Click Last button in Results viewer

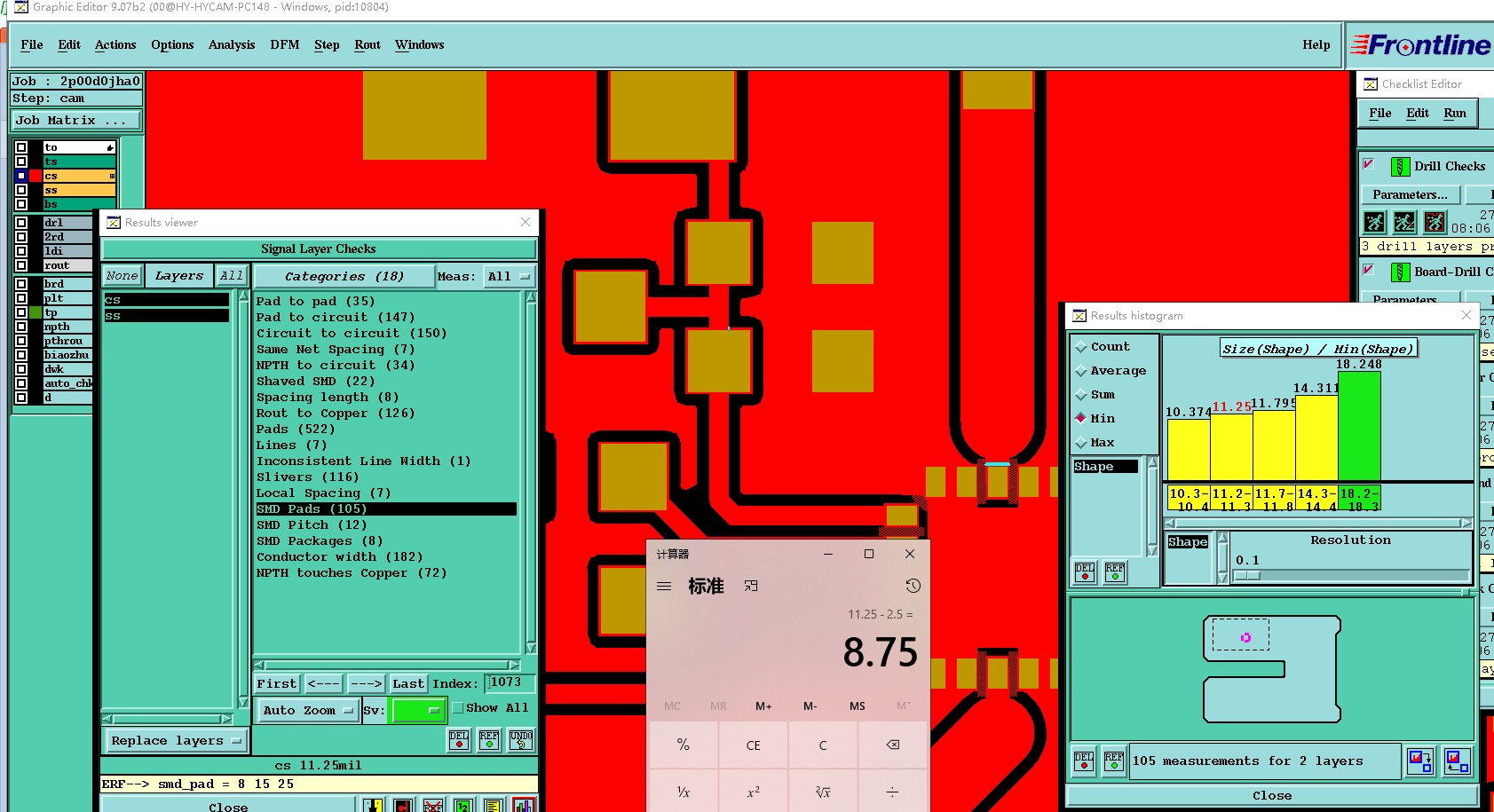[408, 684]
